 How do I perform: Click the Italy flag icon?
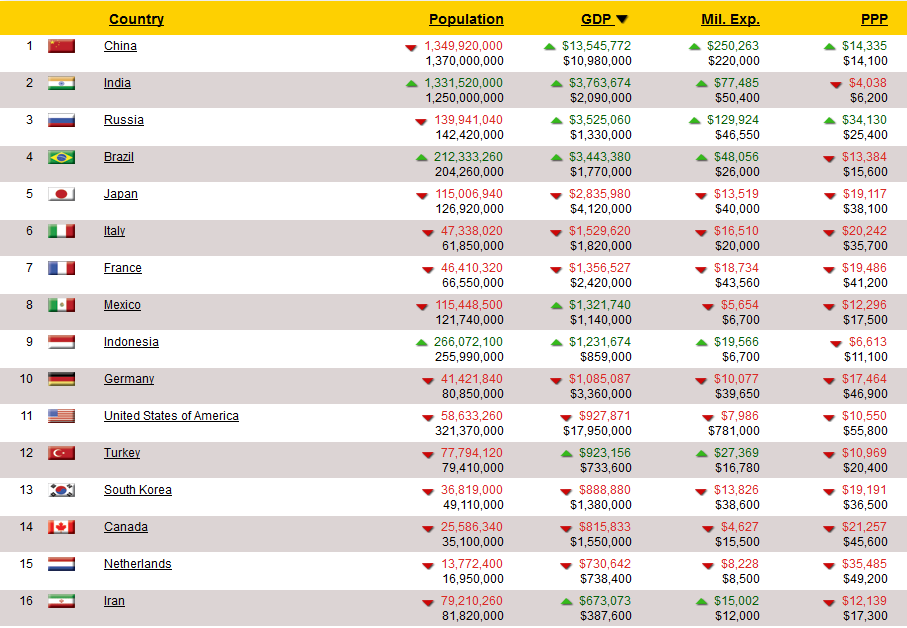[x=61, y=231]
